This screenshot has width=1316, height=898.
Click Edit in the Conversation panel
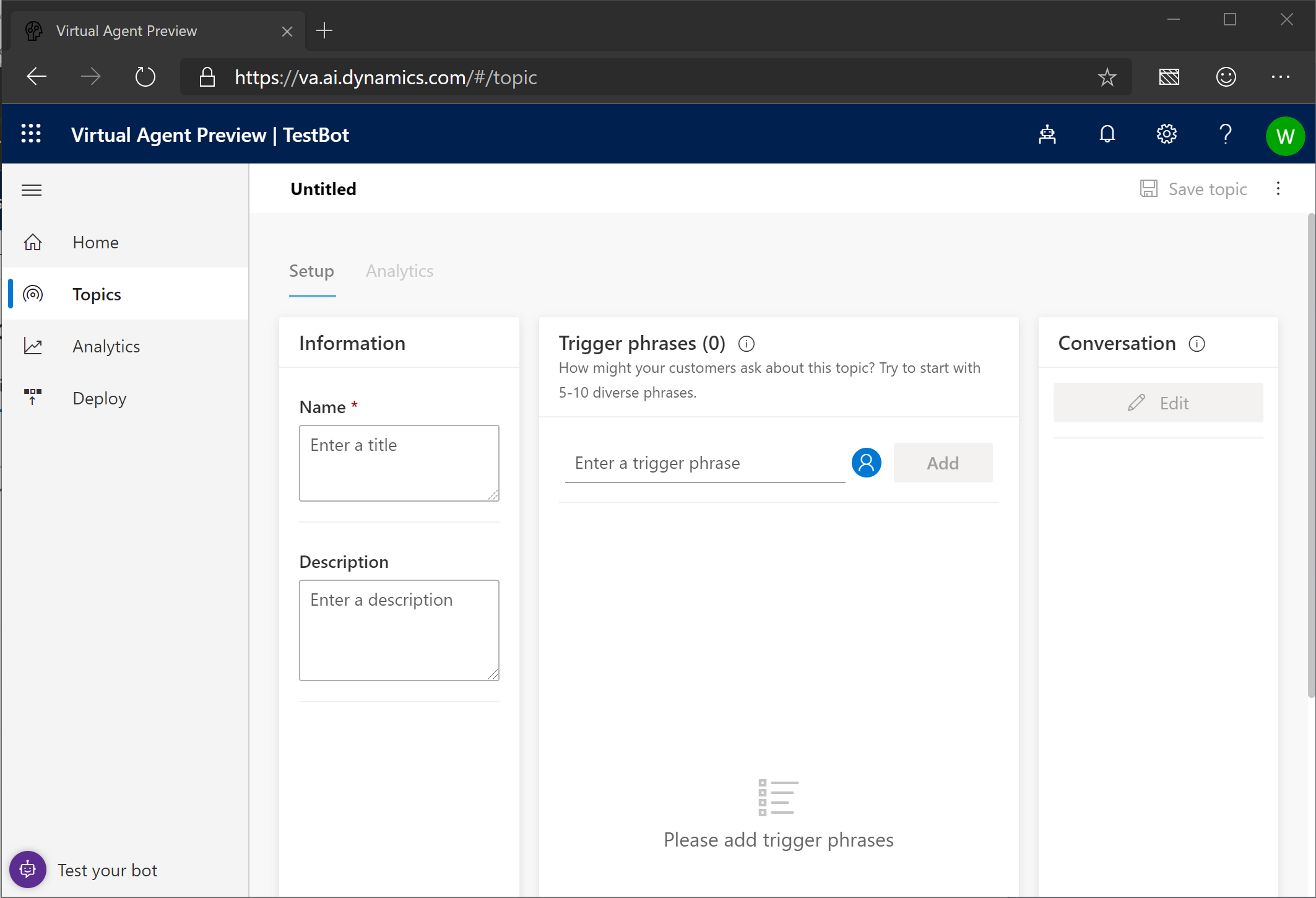coord(1158,403)
